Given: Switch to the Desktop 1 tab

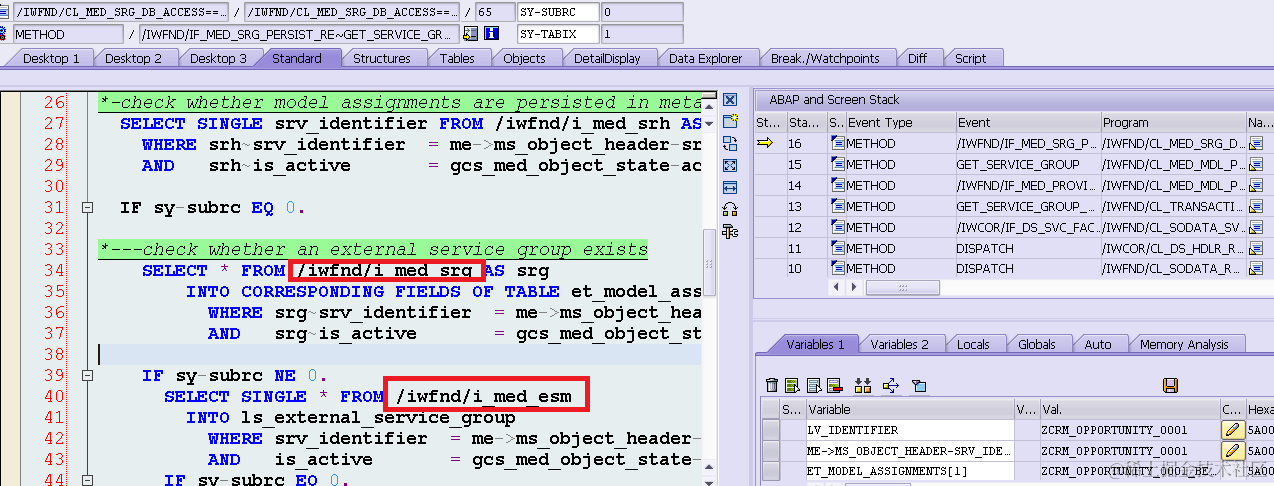Looking at the screenshot, I should (x=51, y=58).
